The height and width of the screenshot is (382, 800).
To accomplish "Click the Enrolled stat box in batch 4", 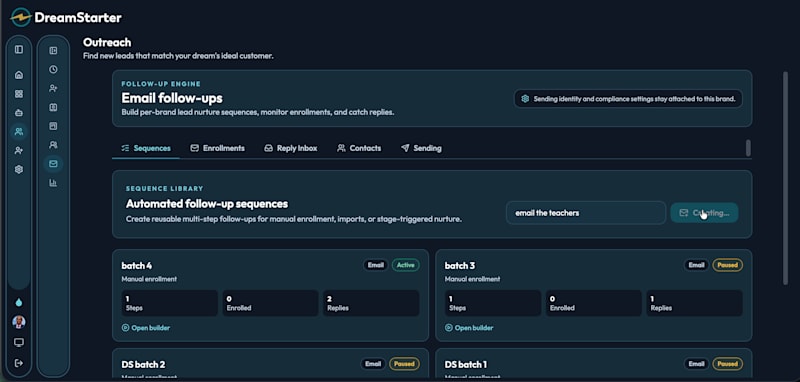I will coord(270,303).
